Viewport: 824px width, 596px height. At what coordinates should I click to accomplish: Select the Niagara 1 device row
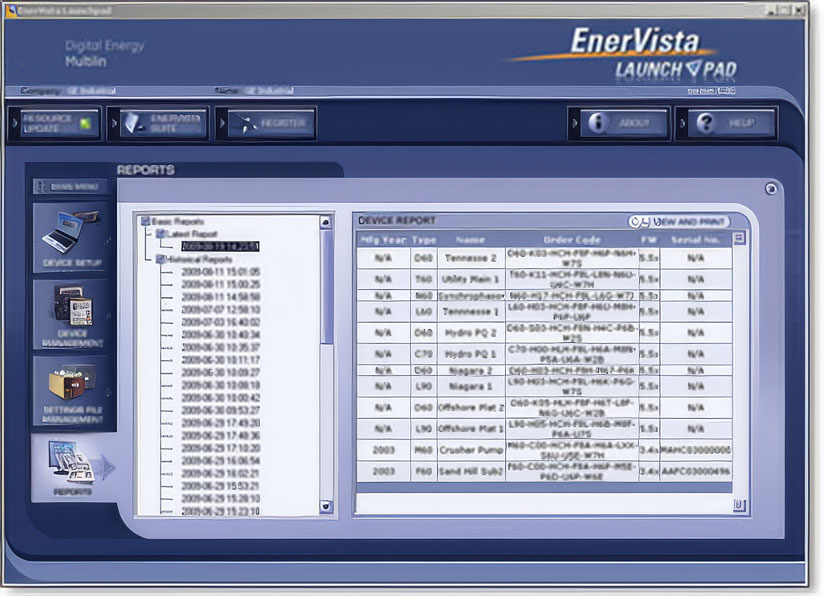pyautogui.click(x=544, y=386)
